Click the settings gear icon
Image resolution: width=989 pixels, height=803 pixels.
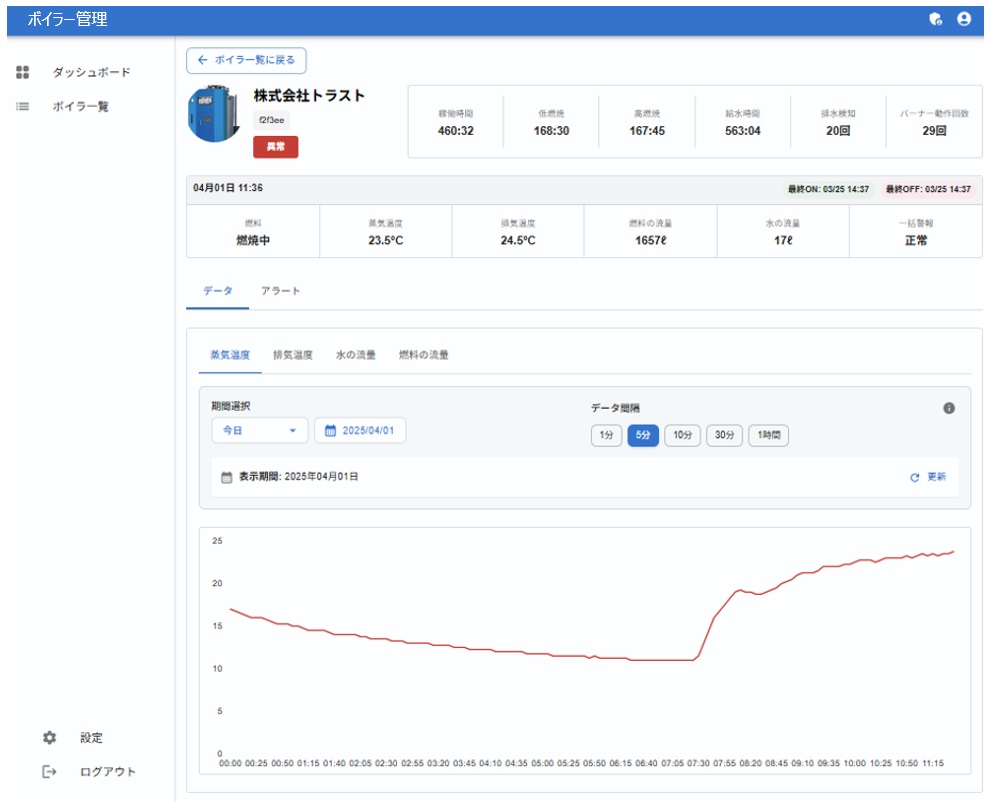[x=50, y=738]
